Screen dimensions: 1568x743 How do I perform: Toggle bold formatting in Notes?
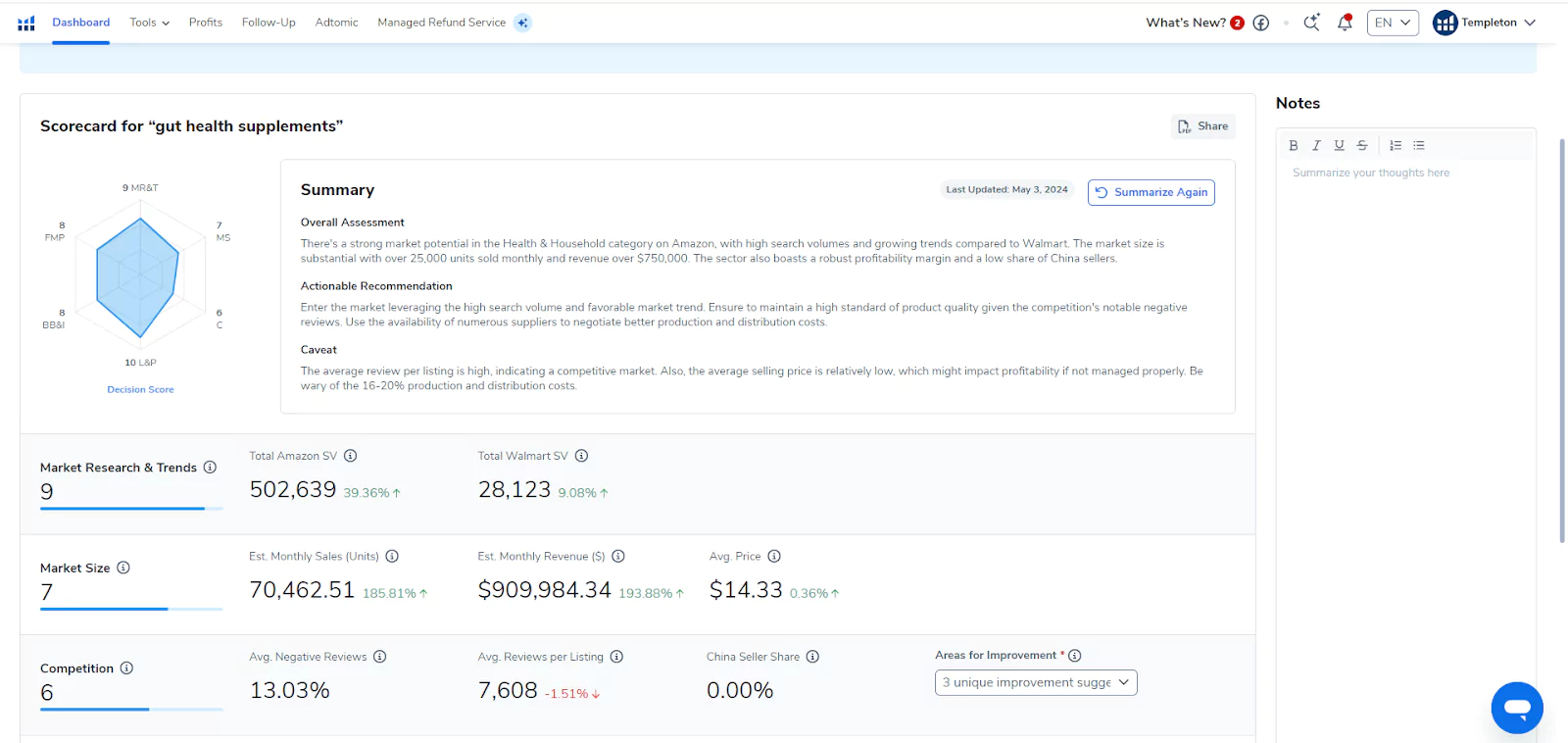pyautogui.click(x=1294, y=145)
